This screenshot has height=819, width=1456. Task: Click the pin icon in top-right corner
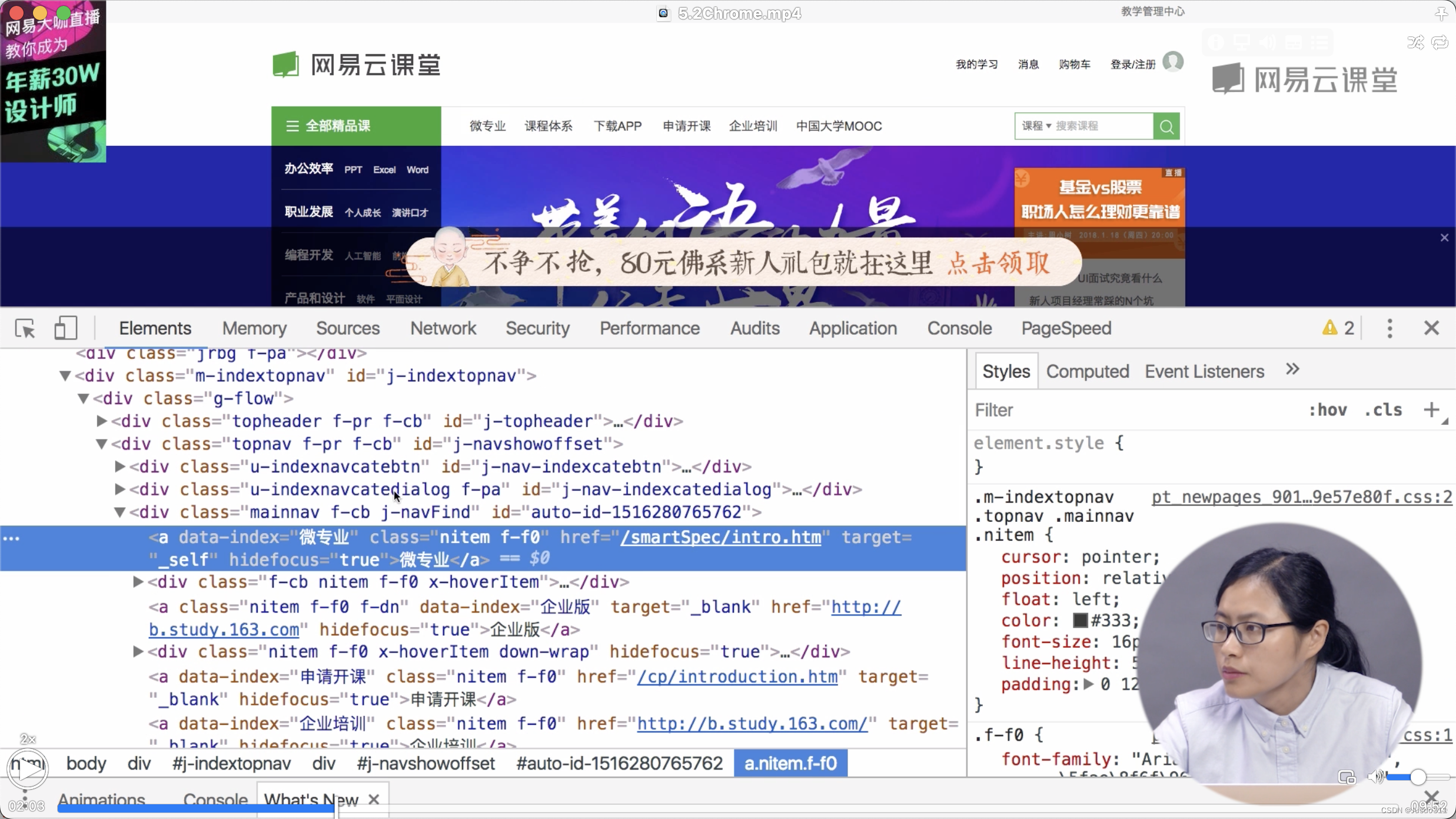point(1441,13)
